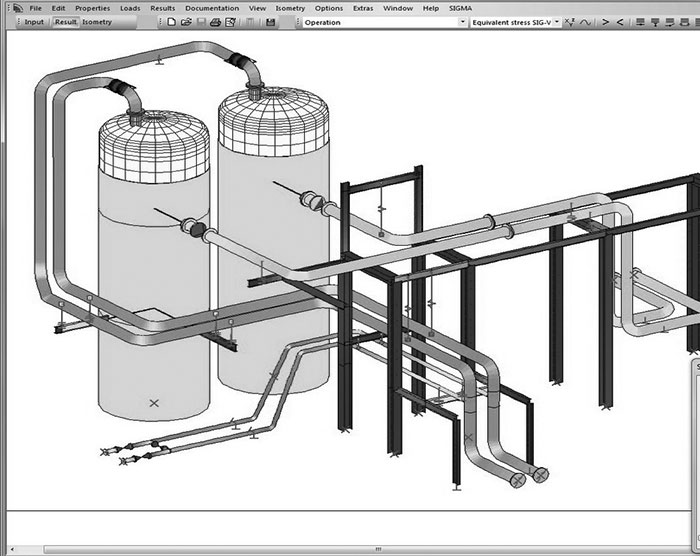The image size is (700, 556).
Task: Switch to Input mode
Action: pyautogui.click(x=34, y=21)
